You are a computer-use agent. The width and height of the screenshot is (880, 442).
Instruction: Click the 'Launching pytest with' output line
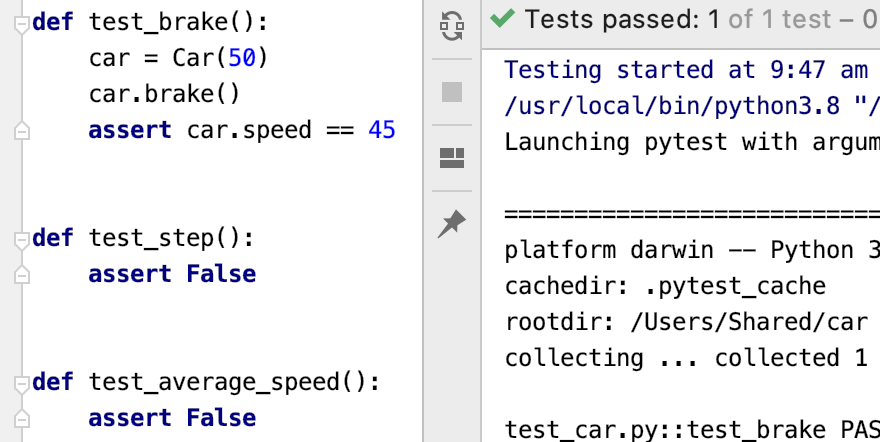pos(692,142)
